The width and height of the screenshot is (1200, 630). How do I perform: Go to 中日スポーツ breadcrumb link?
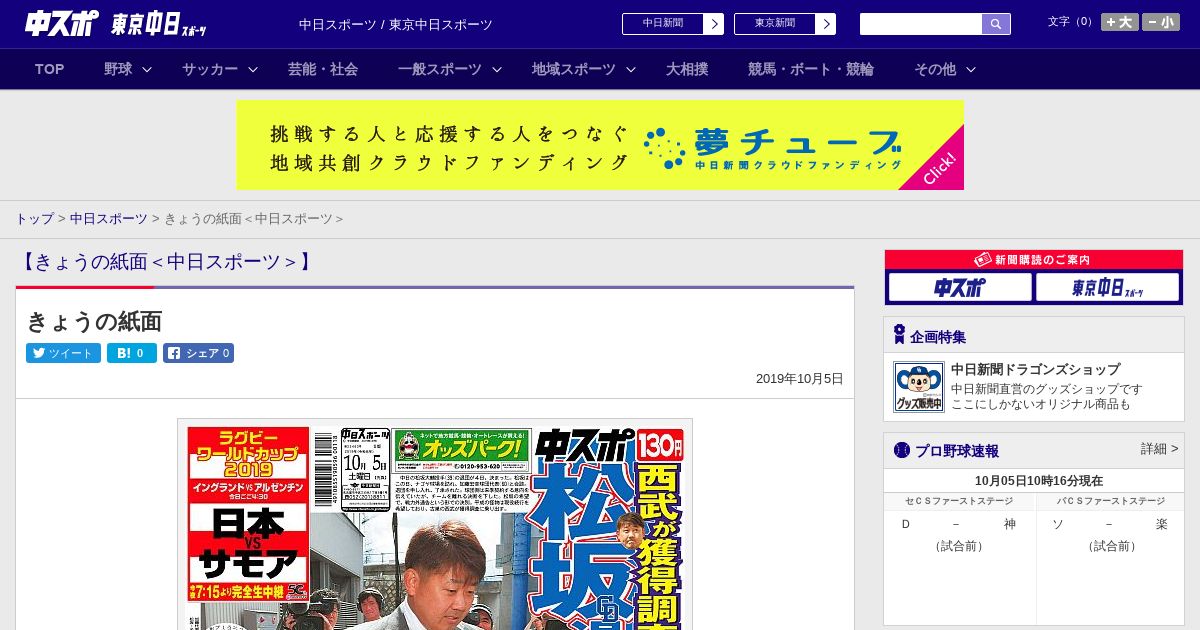[108, 218]
